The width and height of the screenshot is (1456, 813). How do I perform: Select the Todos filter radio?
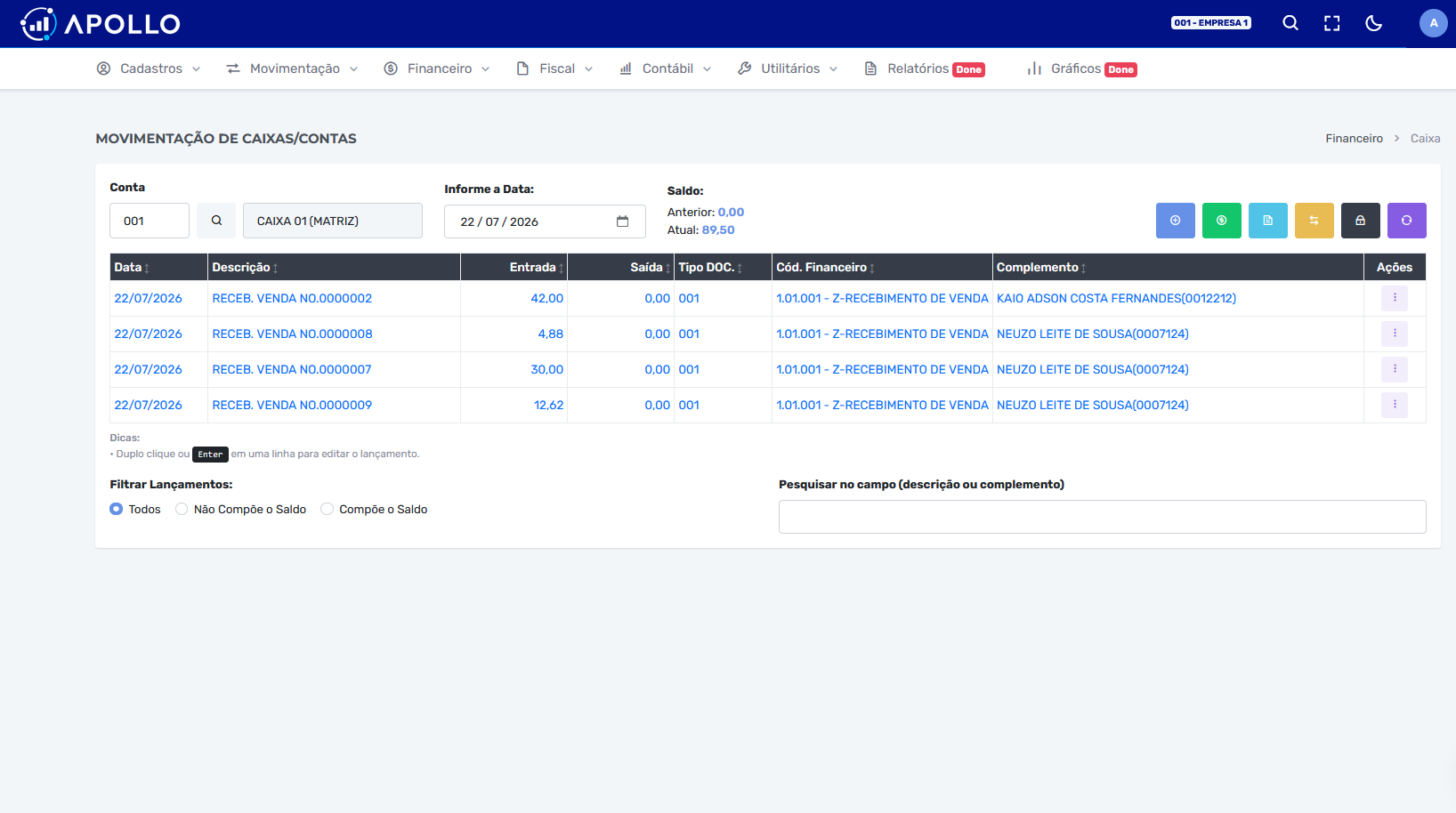[x=116, y=509]
